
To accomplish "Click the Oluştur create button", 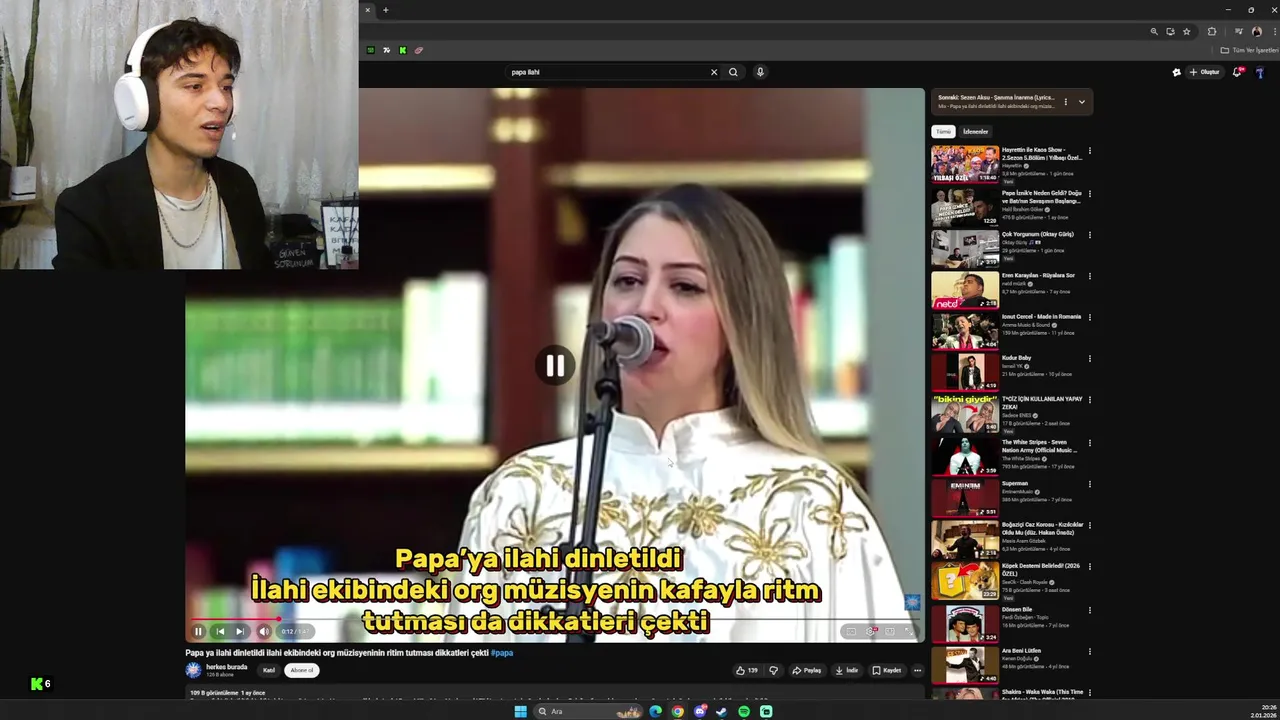I will tap(1204, 72).
